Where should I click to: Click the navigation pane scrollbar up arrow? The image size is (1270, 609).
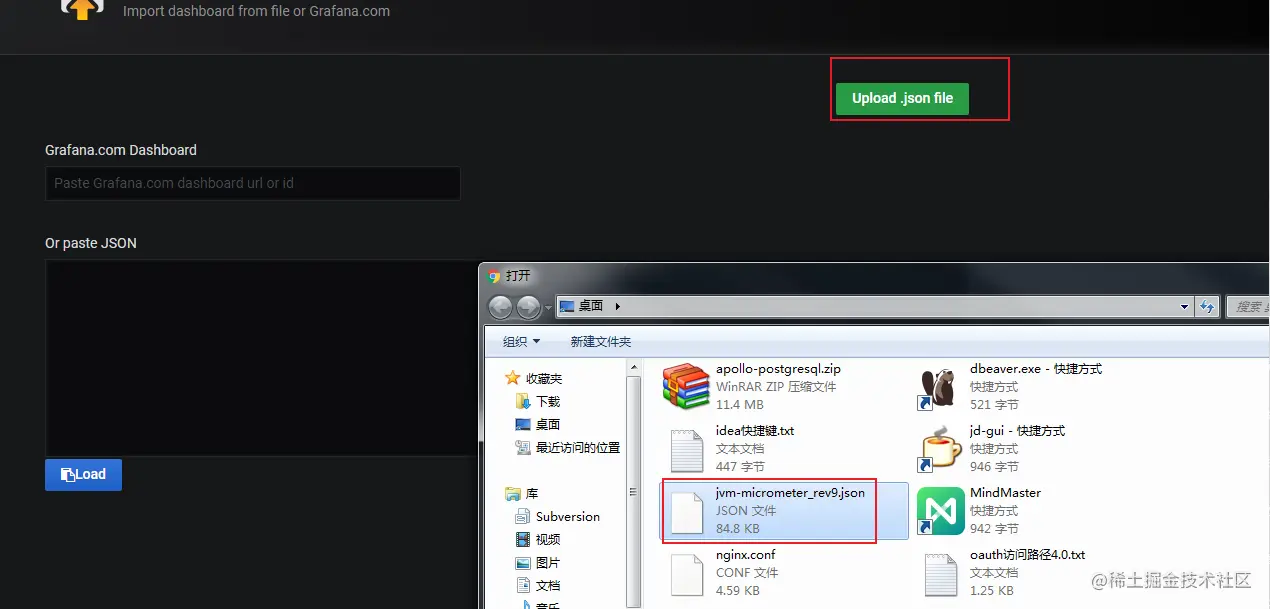pyautogui.click(x=633, y=368)
